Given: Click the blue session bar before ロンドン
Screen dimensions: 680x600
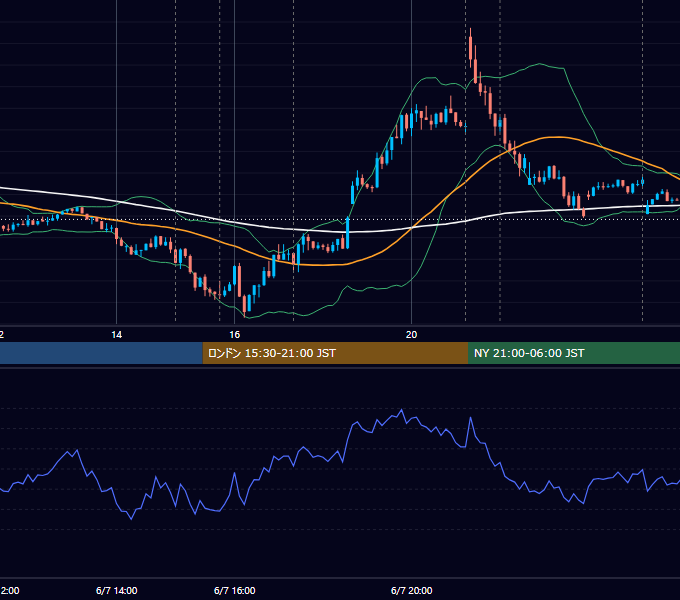Looking at the screenshot, I should [101, 353].
